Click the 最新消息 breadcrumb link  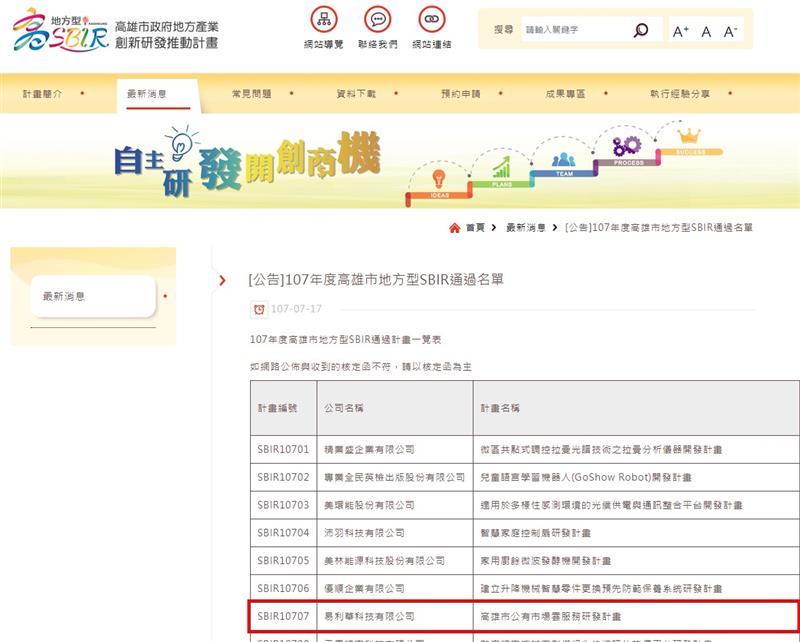click(526, 228)
